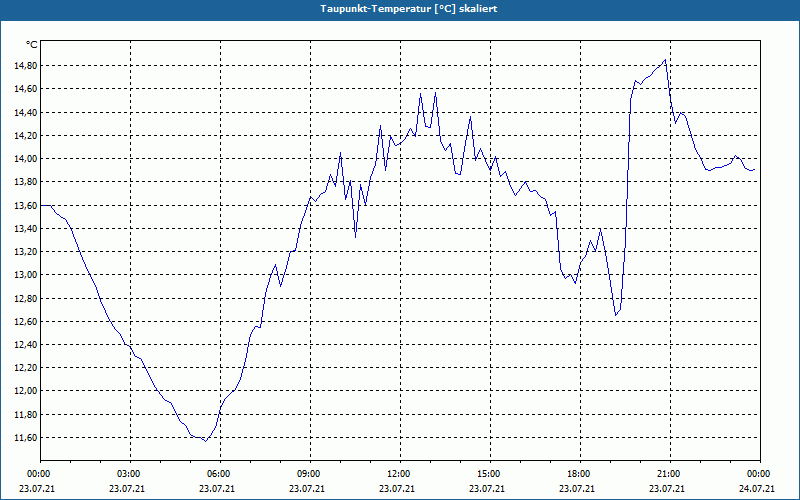Image resolution: width=800 pixels, height=500 pixels.
Task: Click the 13,00 y-axis label
Action: (x=25, y=275)
